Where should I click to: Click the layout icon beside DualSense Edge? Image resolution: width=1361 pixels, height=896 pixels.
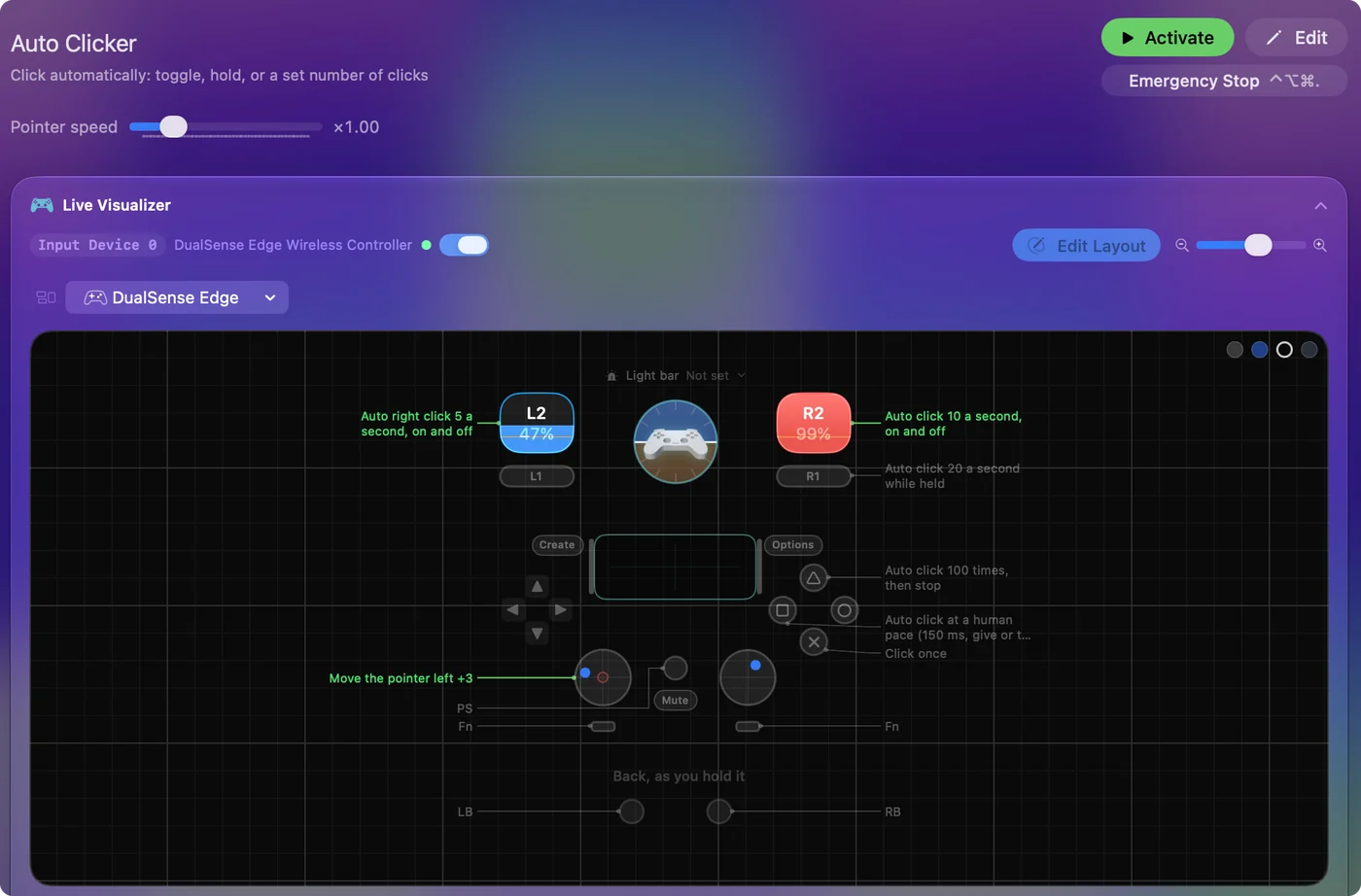point(46,297)
